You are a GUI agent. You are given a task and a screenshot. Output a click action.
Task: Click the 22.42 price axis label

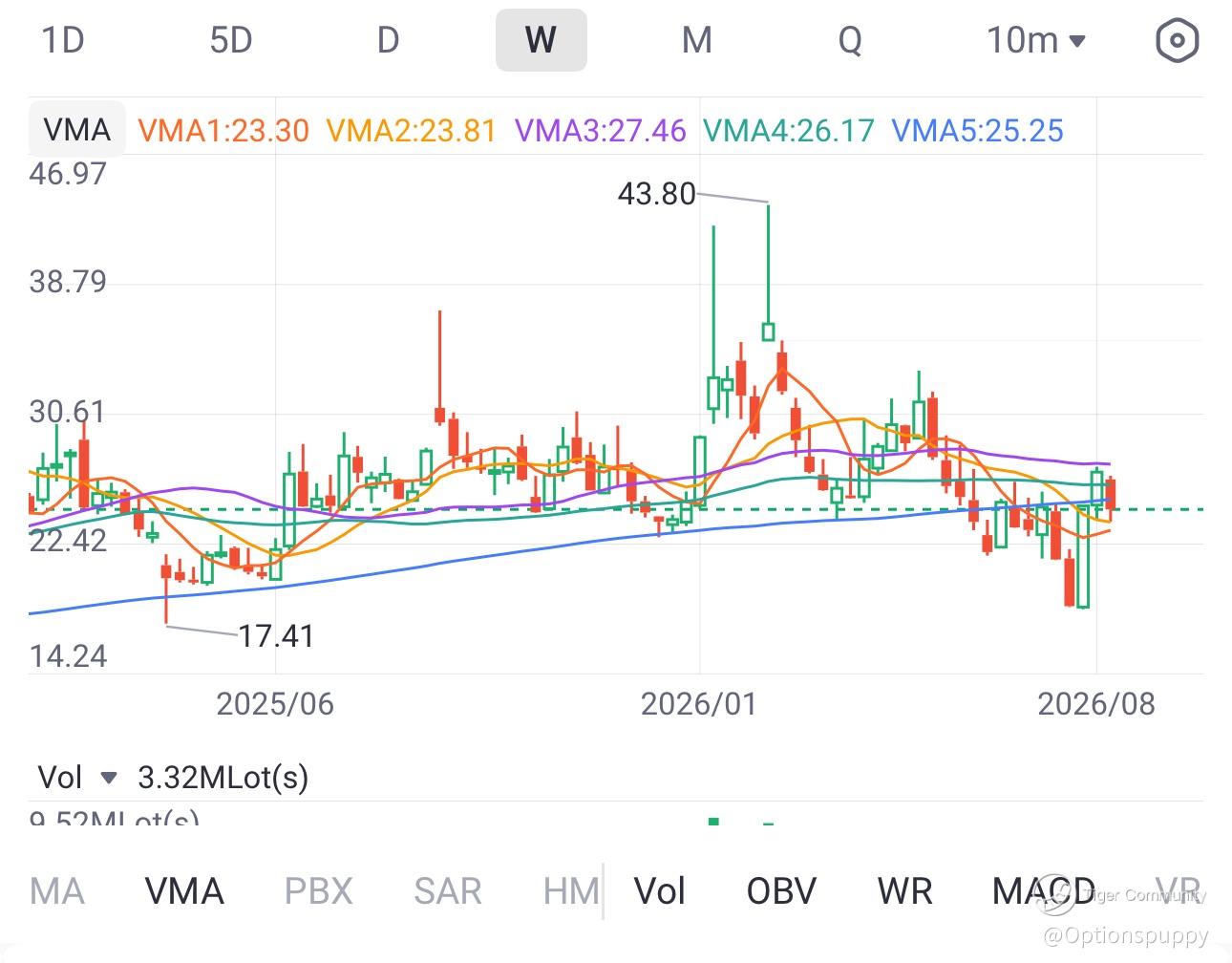pyautogui.click(x=68, y=541)
